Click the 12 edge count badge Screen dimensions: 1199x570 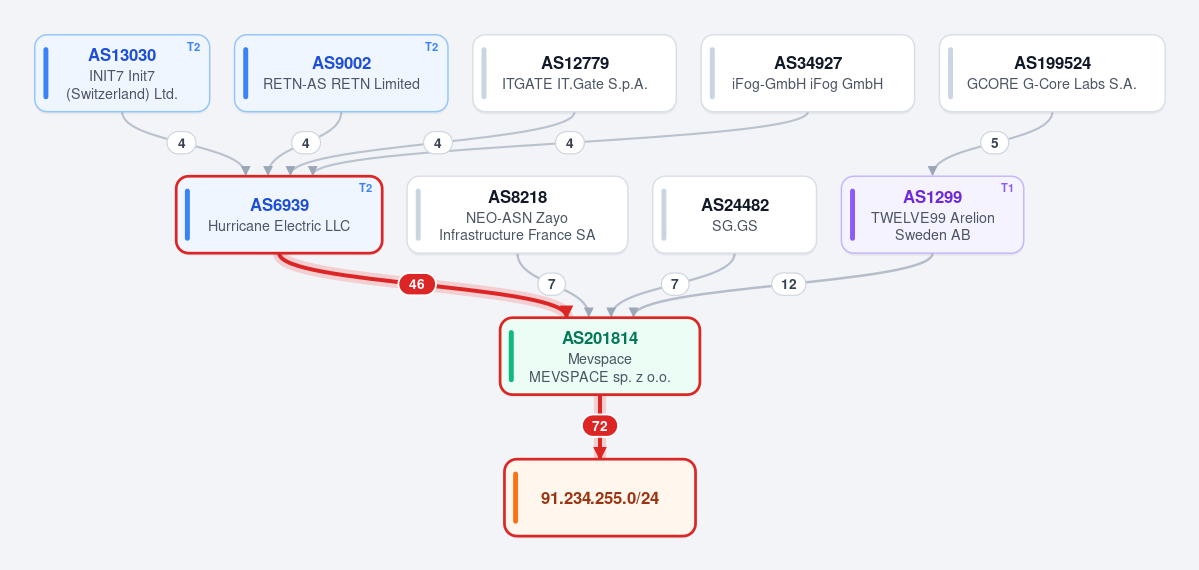click(789, 285)
